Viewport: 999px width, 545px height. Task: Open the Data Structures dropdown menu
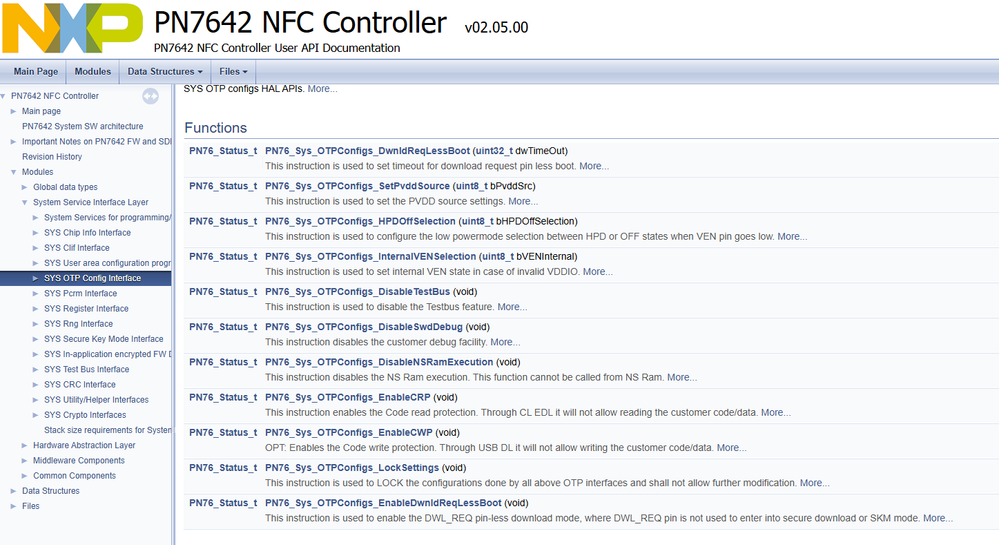point(165,71)
